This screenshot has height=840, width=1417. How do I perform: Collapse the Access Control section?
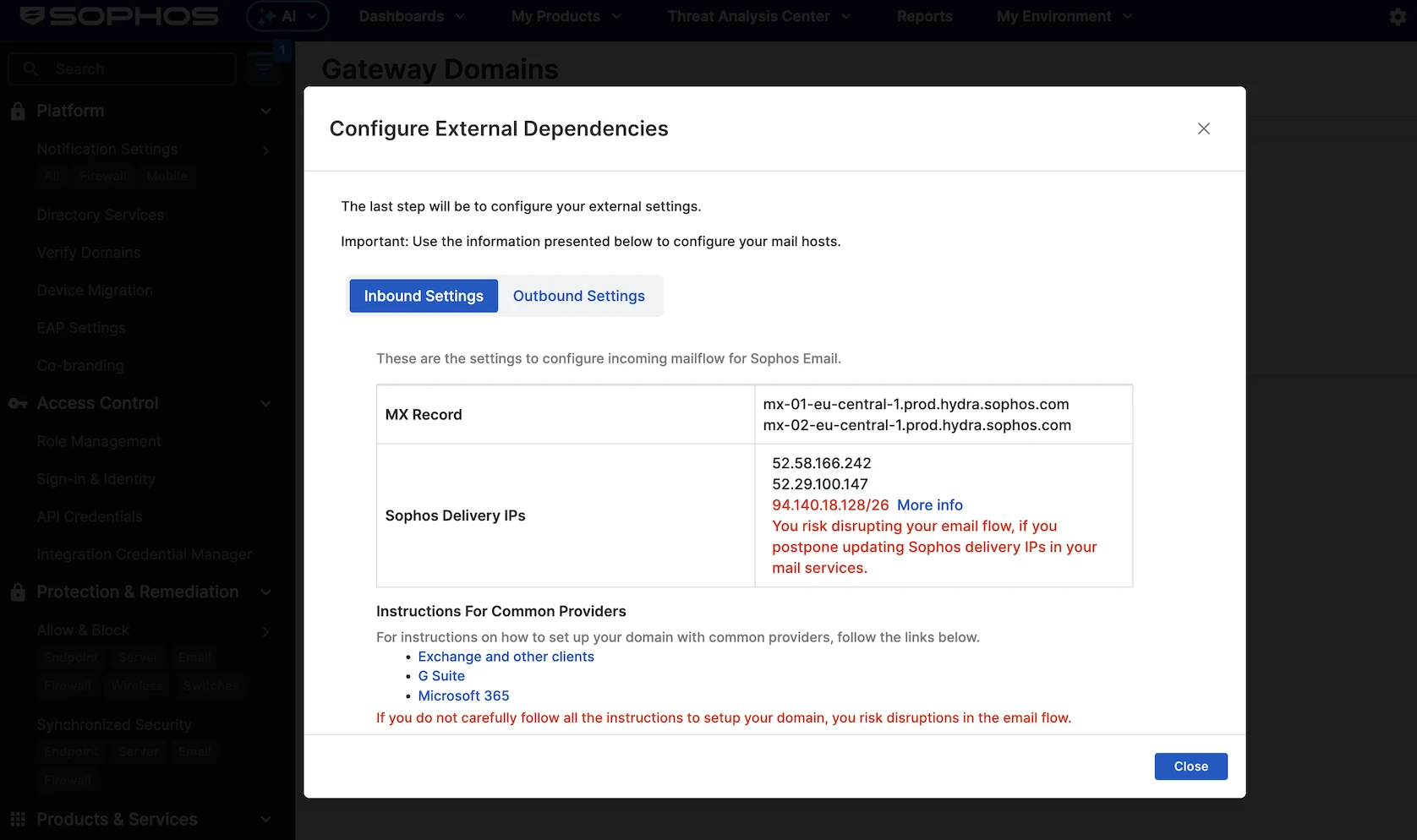coord(265,404)
